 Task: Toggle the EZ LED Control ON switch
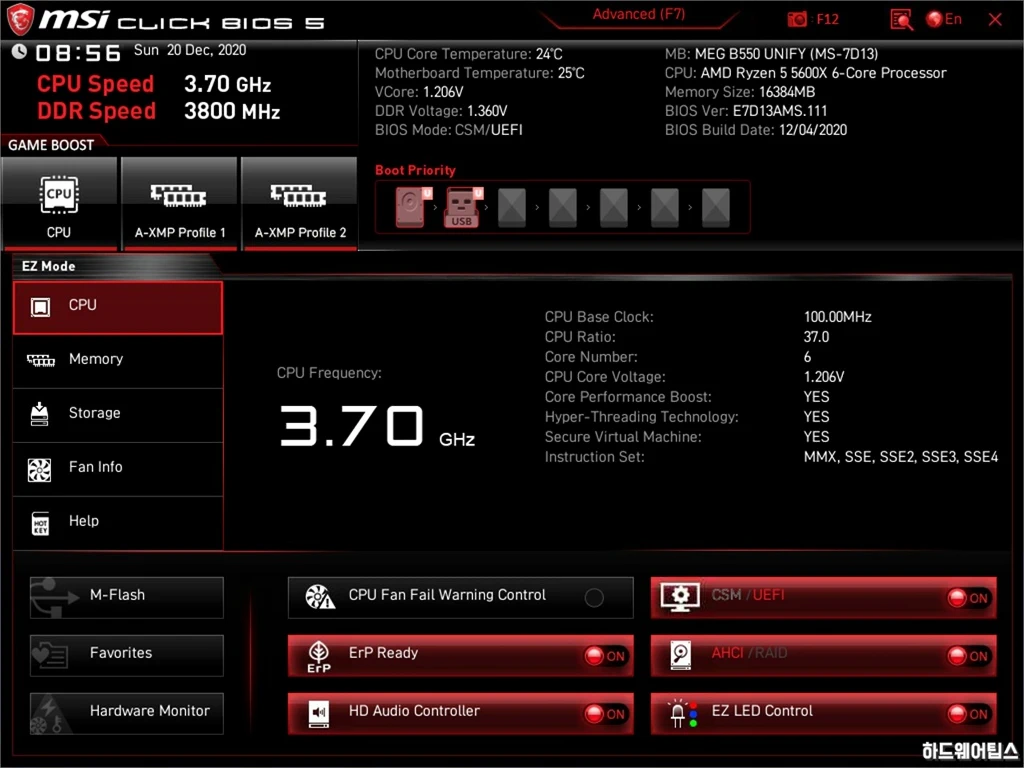tap(968, 714)
